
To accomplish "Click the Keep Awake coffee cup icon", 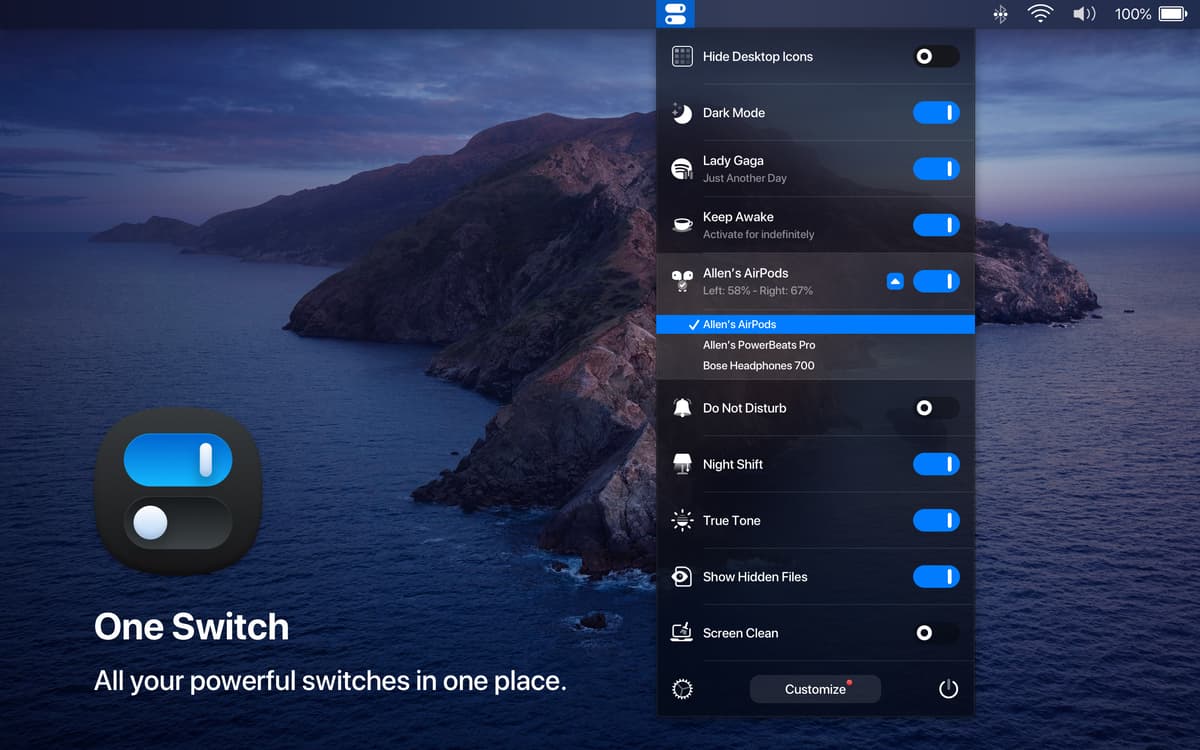I will (x=682, y=225).
